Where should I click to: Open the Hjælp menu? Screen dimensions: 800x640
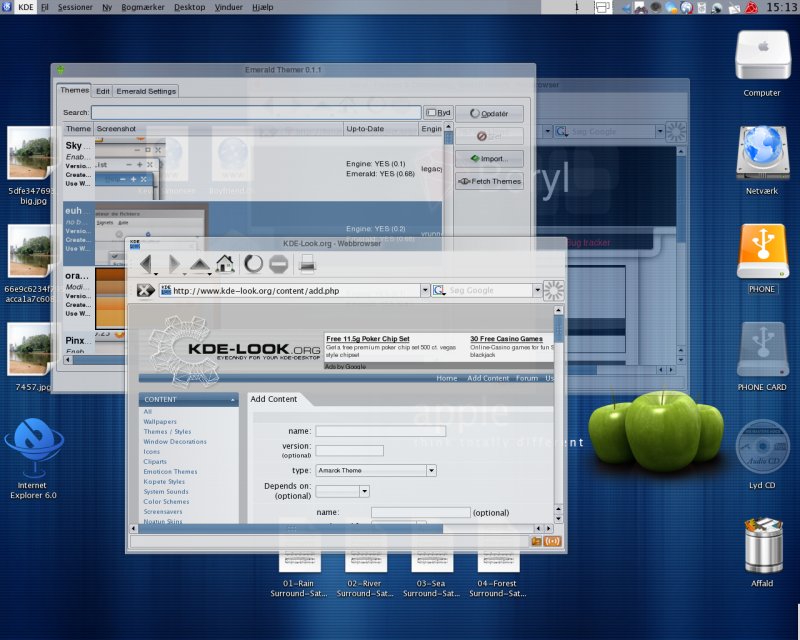[x=263, y=7]
